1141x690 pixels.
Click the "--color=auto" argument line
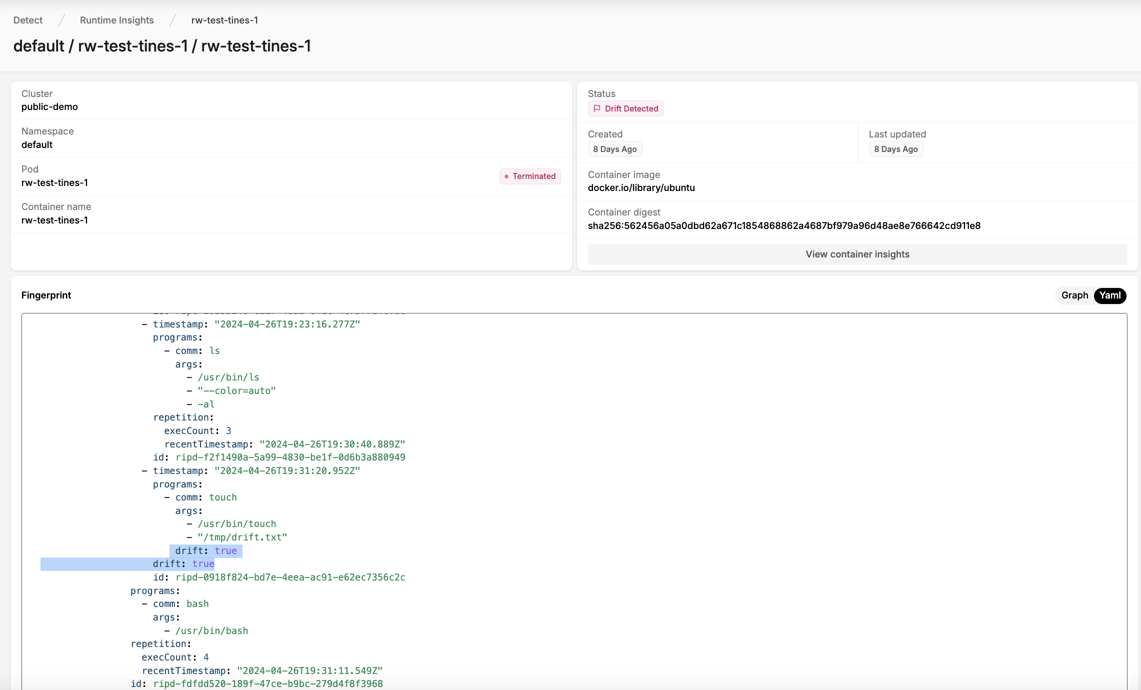point(231,391)
